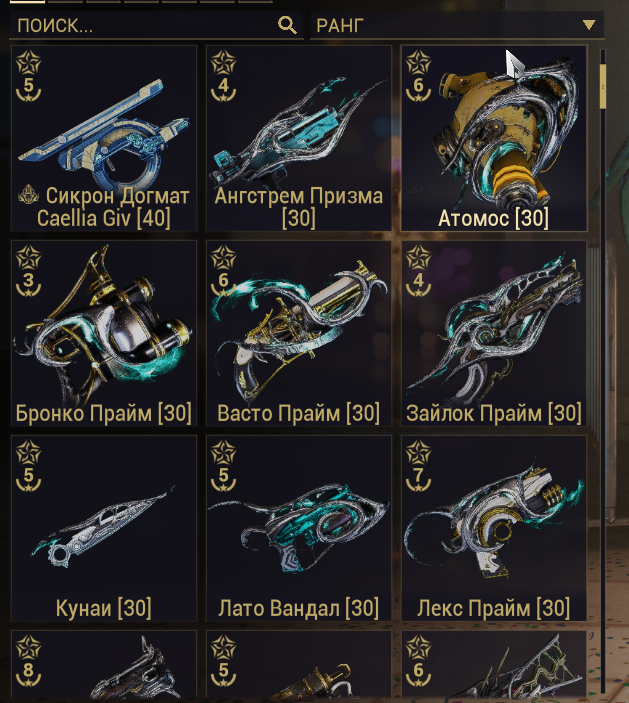
Task: Select Ангстрем Призма weapon tile
Action: (x=299, y=138)
